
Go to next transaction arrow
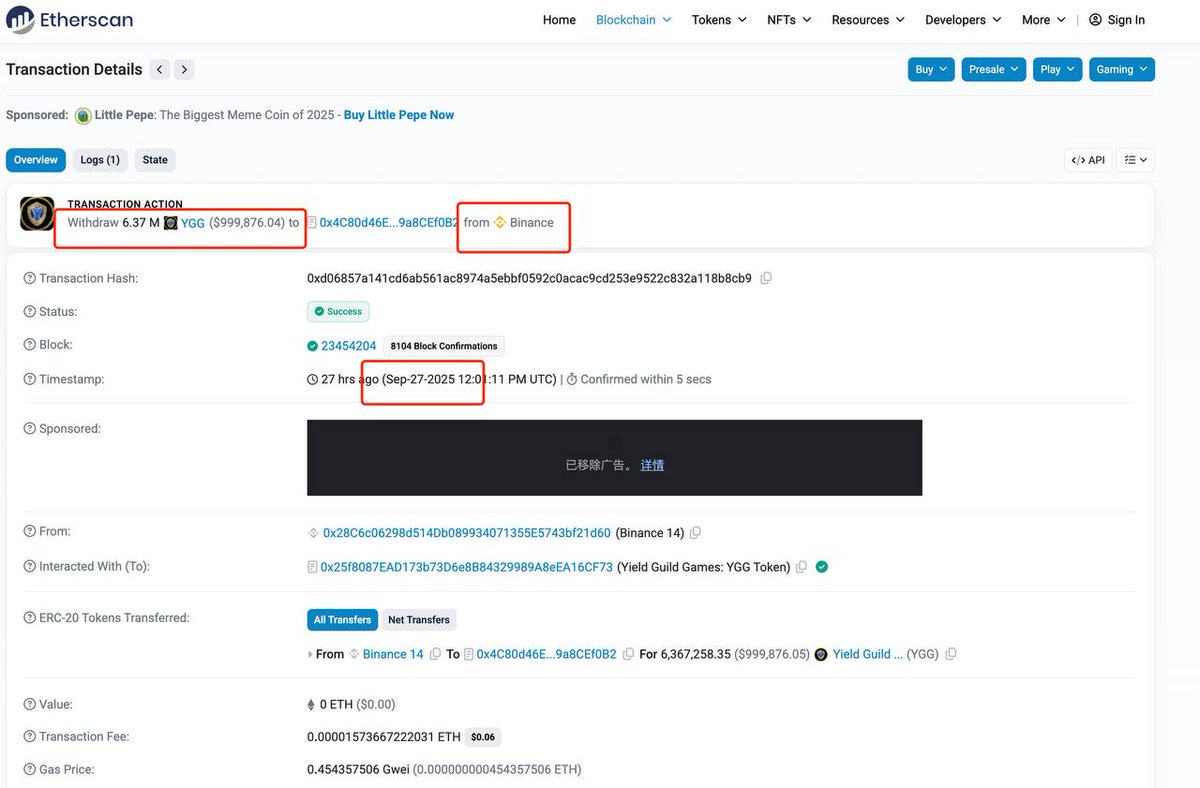(x=183, y=70)
